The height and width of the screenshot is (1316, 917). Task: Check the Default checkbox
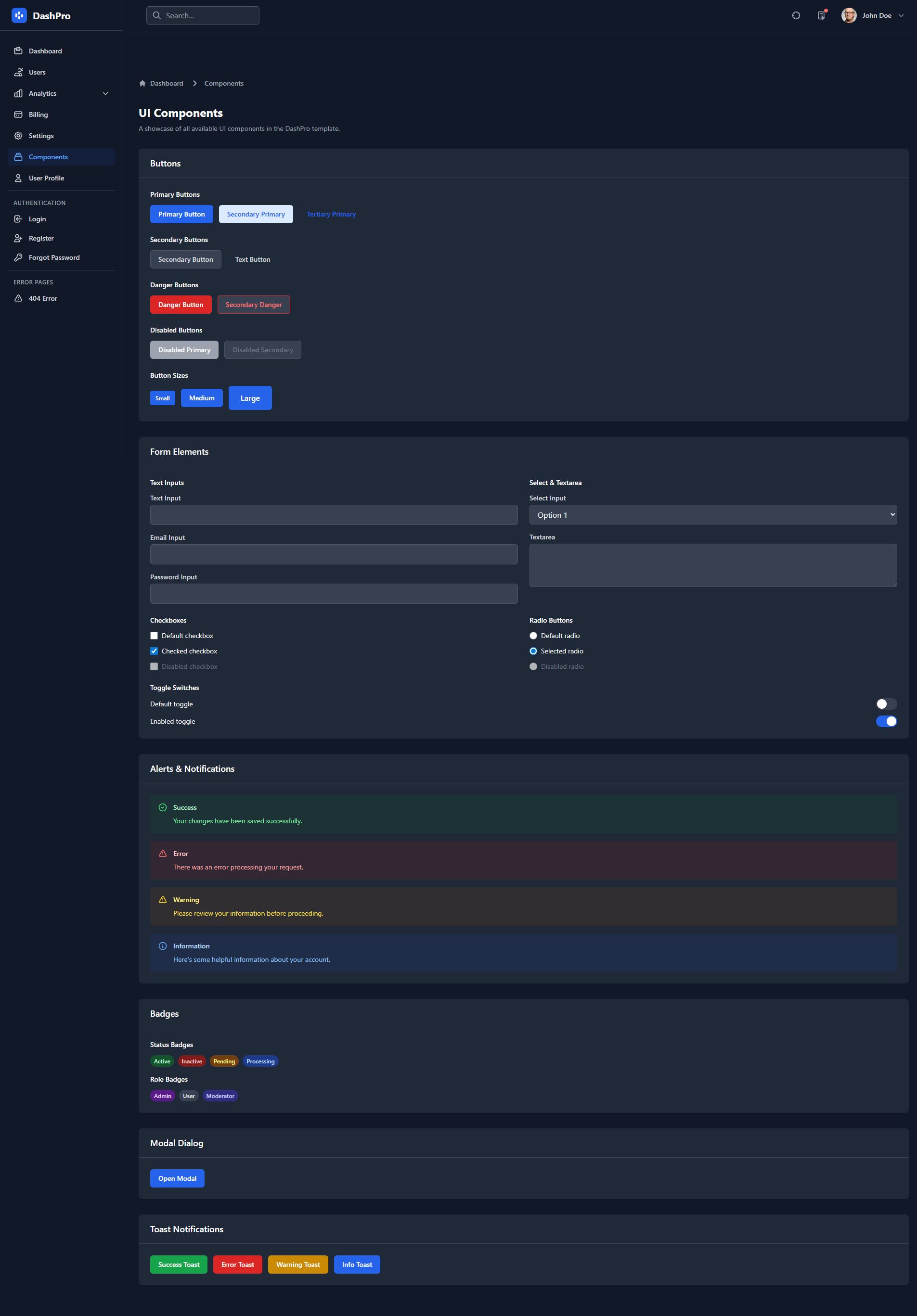[154, 636]
